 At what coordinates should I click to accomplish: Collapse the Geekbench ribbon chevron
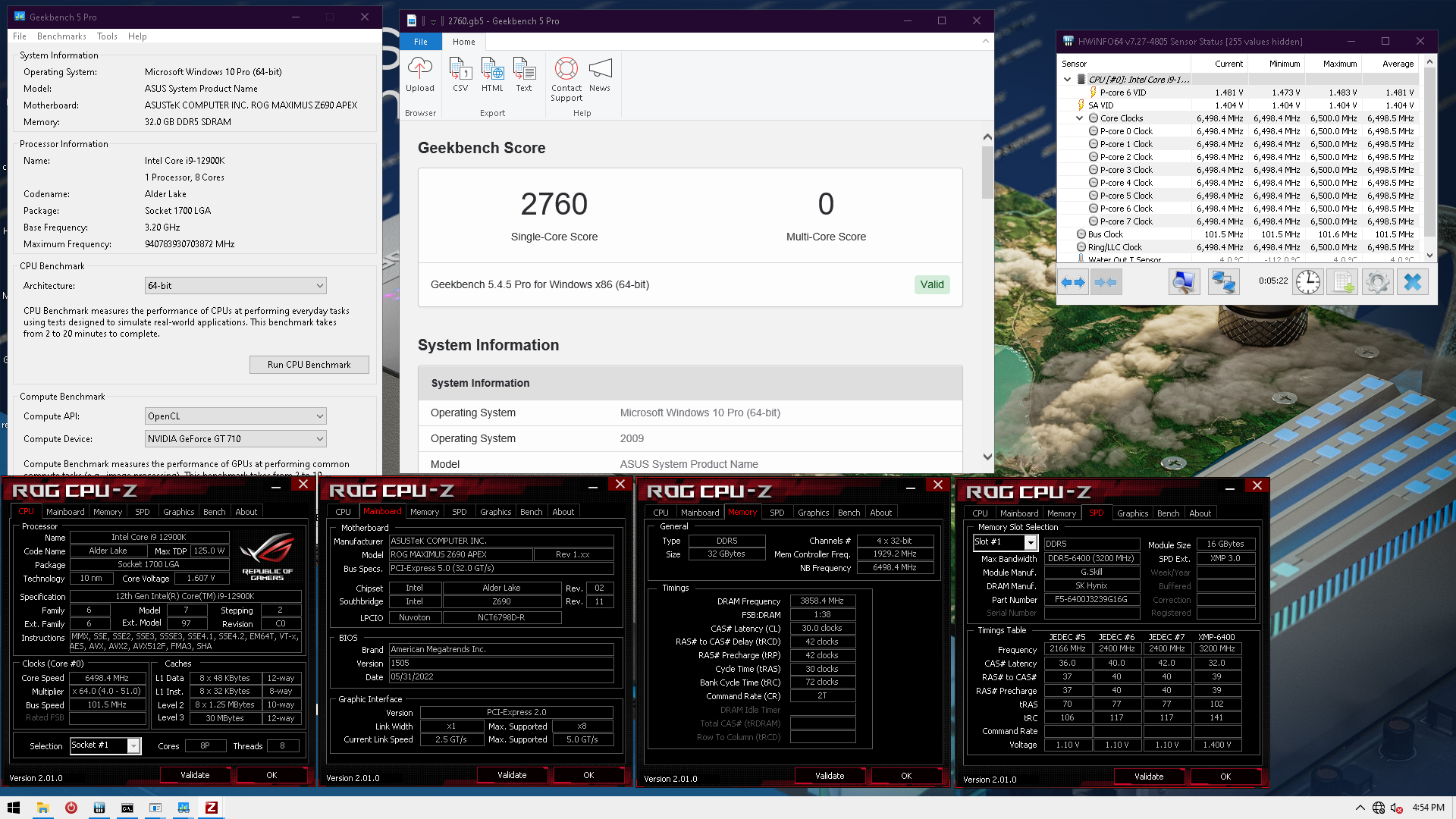[986, 42]
